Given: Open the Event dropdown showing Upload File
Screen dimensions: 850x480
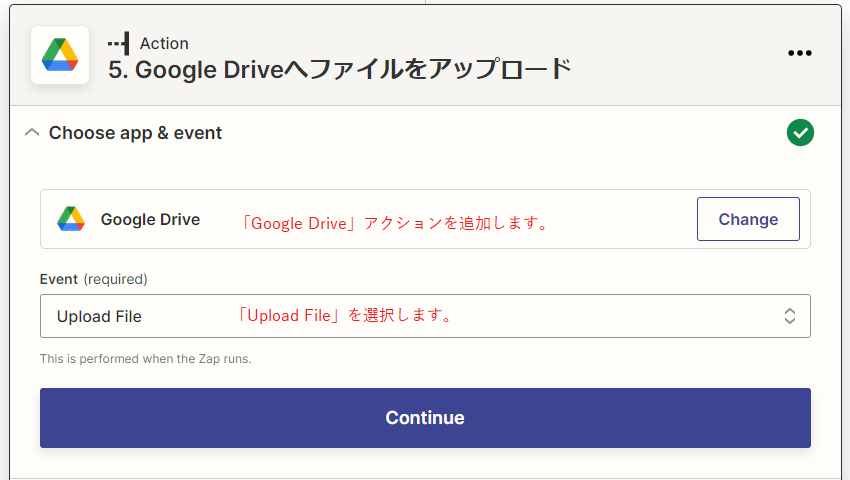Looking at the screenshot, I should click(425, 316).
